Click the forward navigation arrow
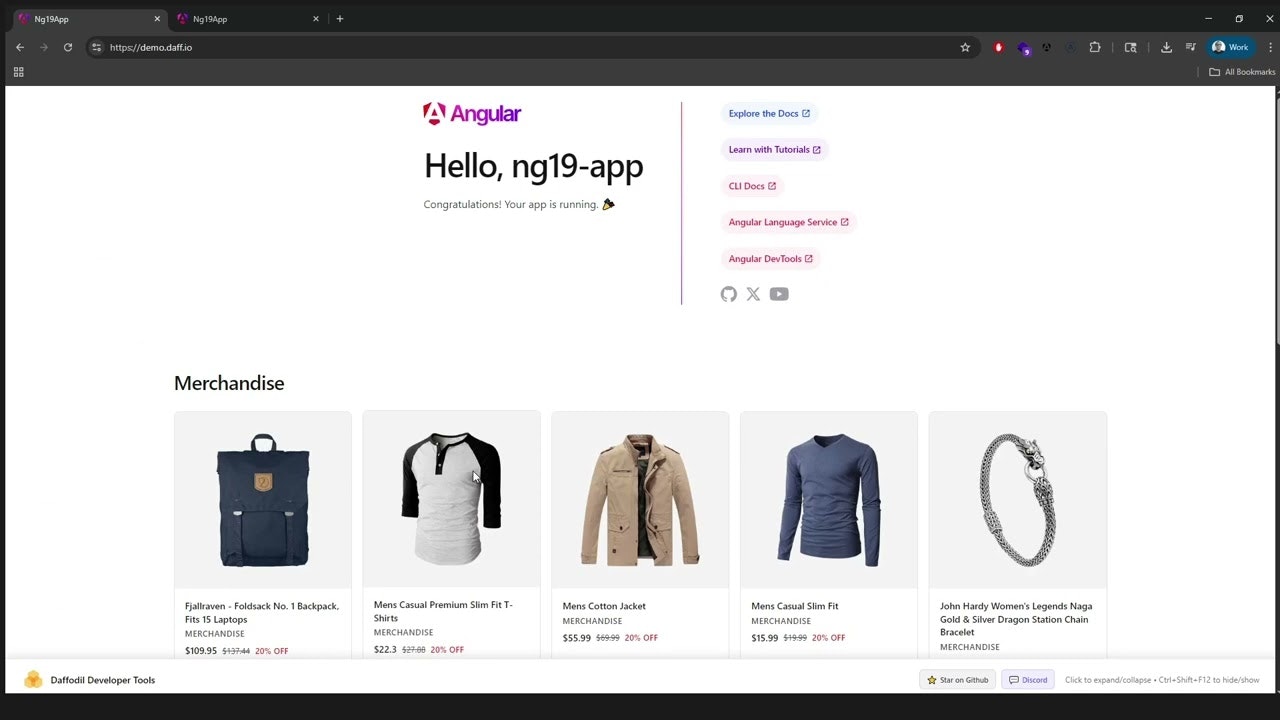Screen dimensions: 1280x720 (x=44, y=47)
